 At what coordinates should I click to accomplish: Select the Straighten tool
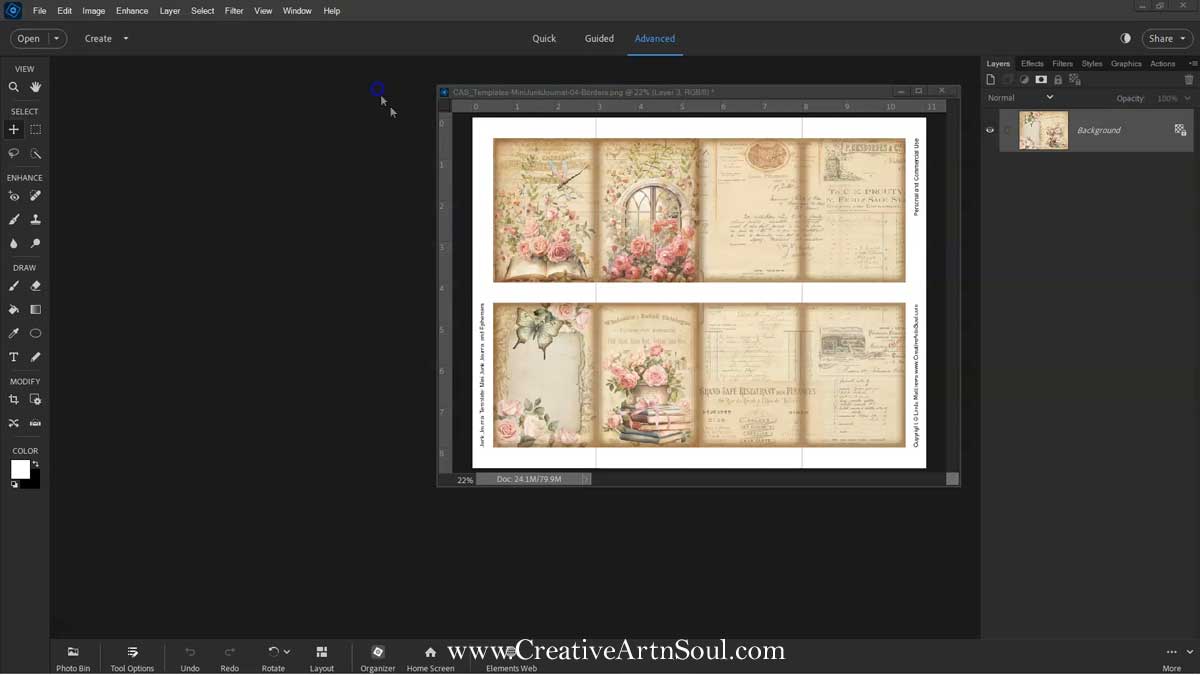pyautogui.click(x=36, y=423)
